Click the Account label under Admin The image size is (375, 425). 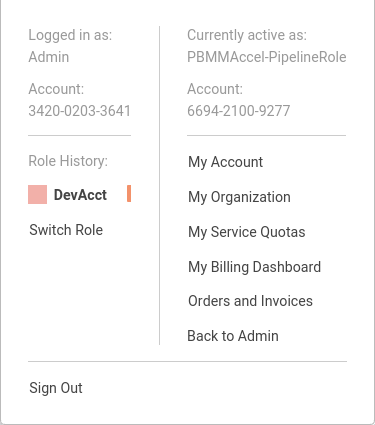tap(56, 89)
